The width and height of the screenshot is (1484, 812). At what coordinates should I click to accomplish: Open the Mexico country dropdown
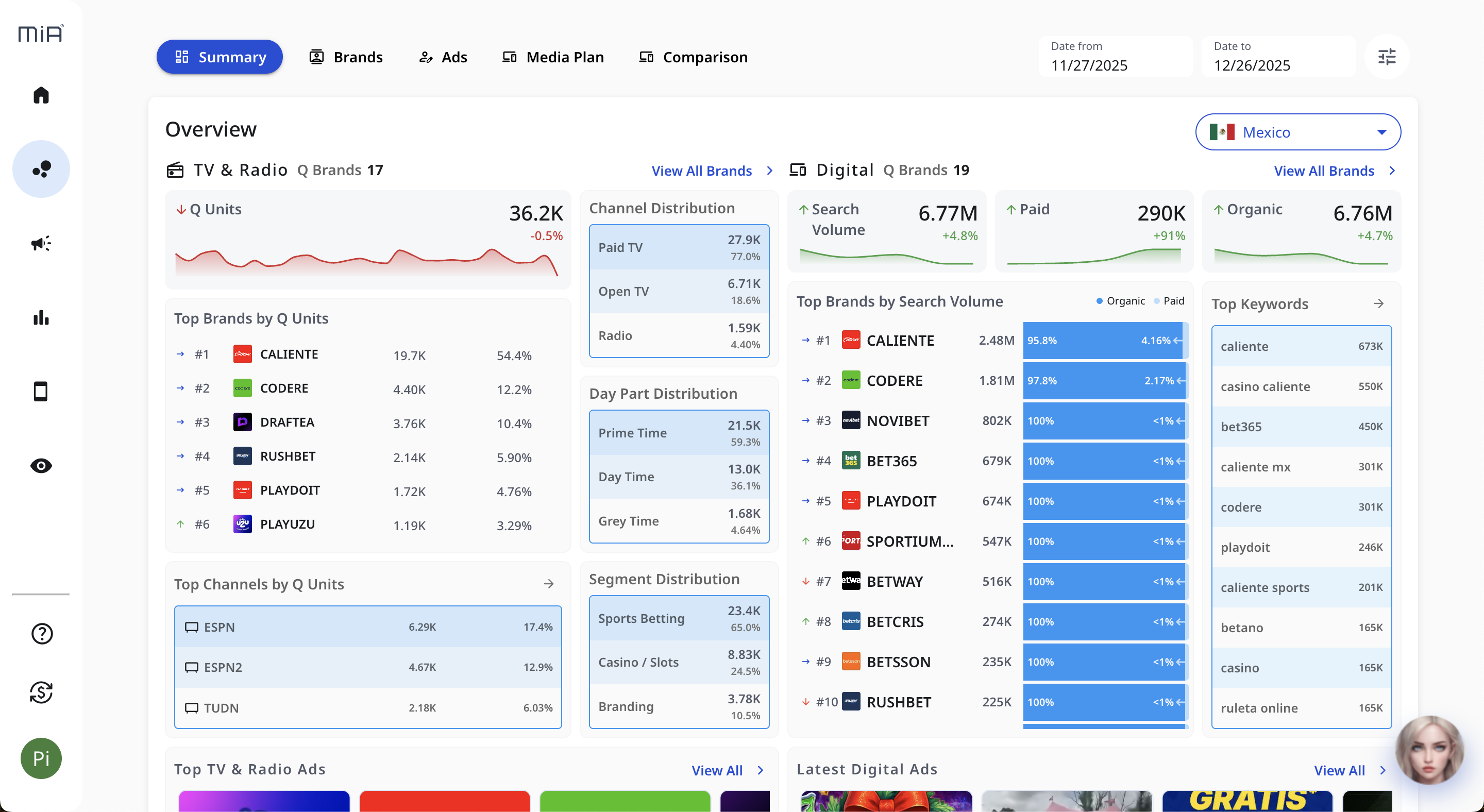tap(1297, 132)
